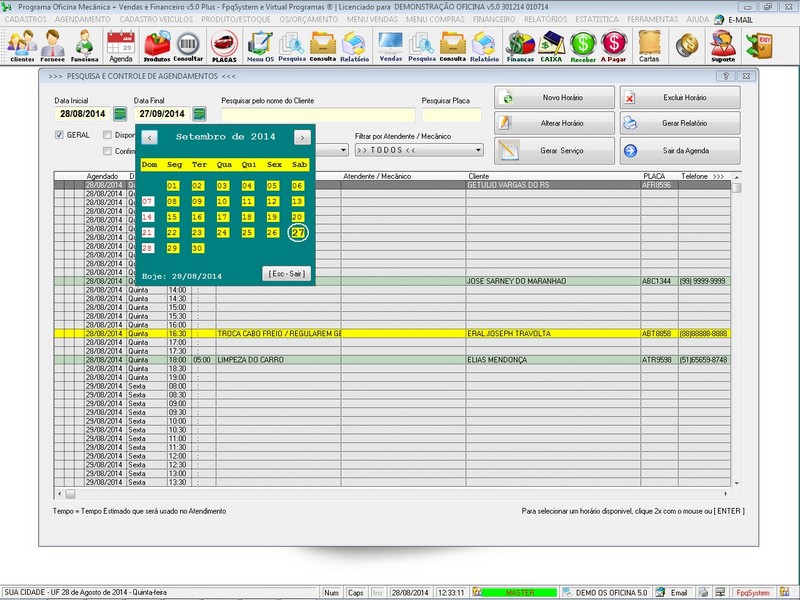Click FpqSystem in the status bar
The height and width of the screenshot is (600, 800).
point(753,592)
